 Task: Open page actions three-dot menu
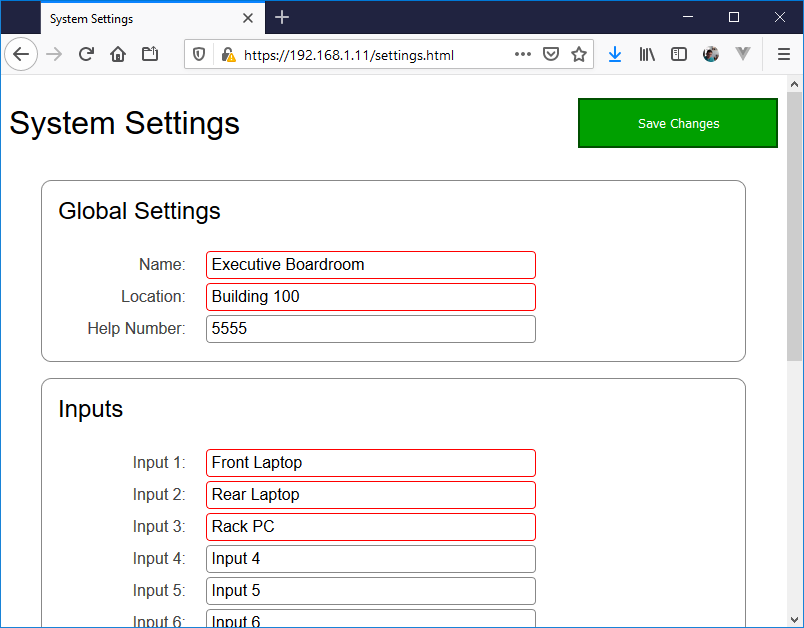pyautogui.click(x=523, y=55)
